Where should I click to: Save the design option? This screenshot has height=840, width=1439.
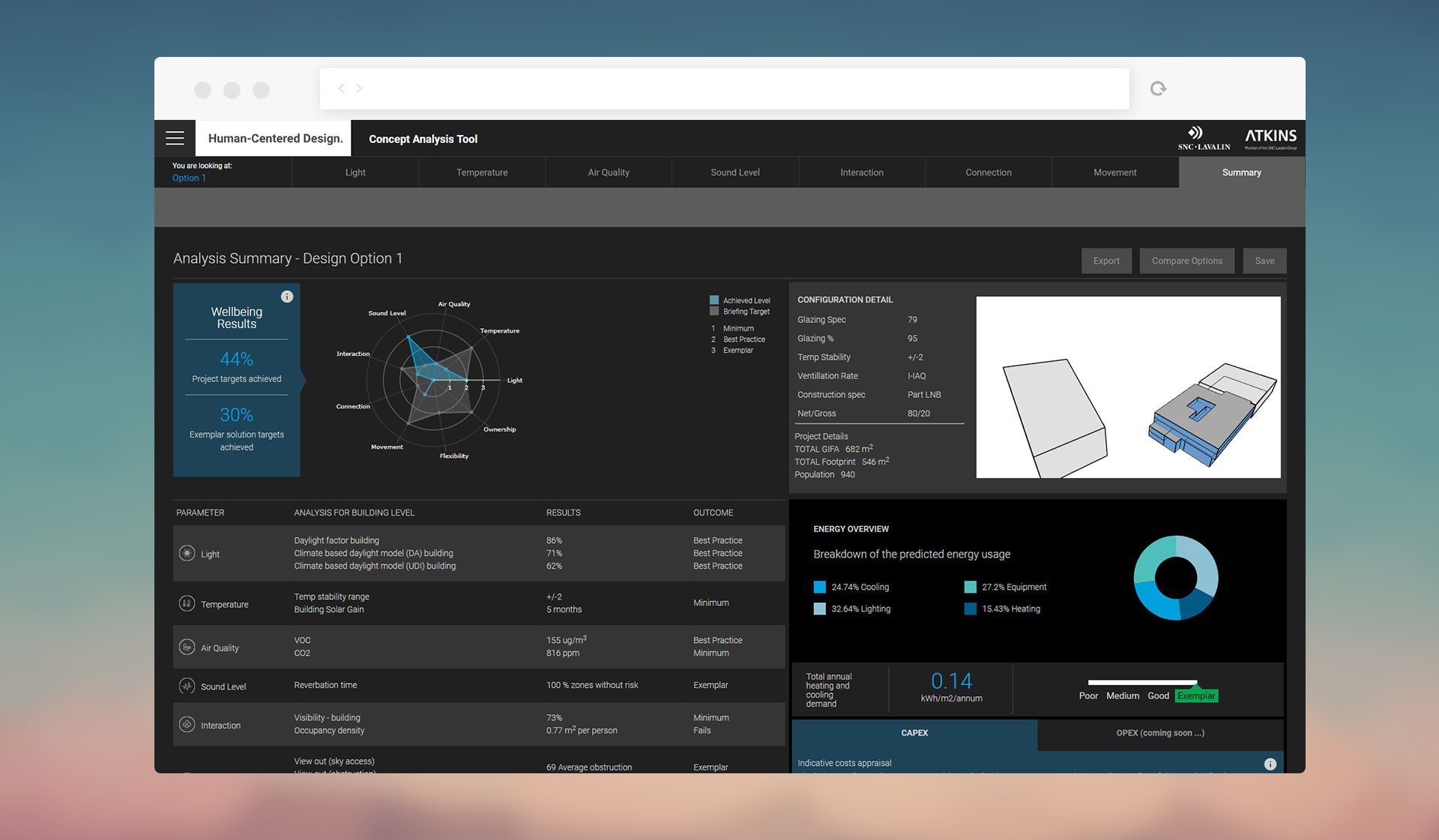[x=1264, y=261]
